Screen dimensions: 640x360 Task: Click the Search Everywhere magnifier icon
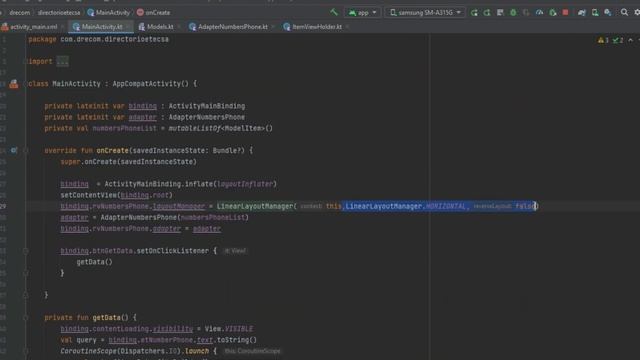pyautogui.click(x=624, y=13)
